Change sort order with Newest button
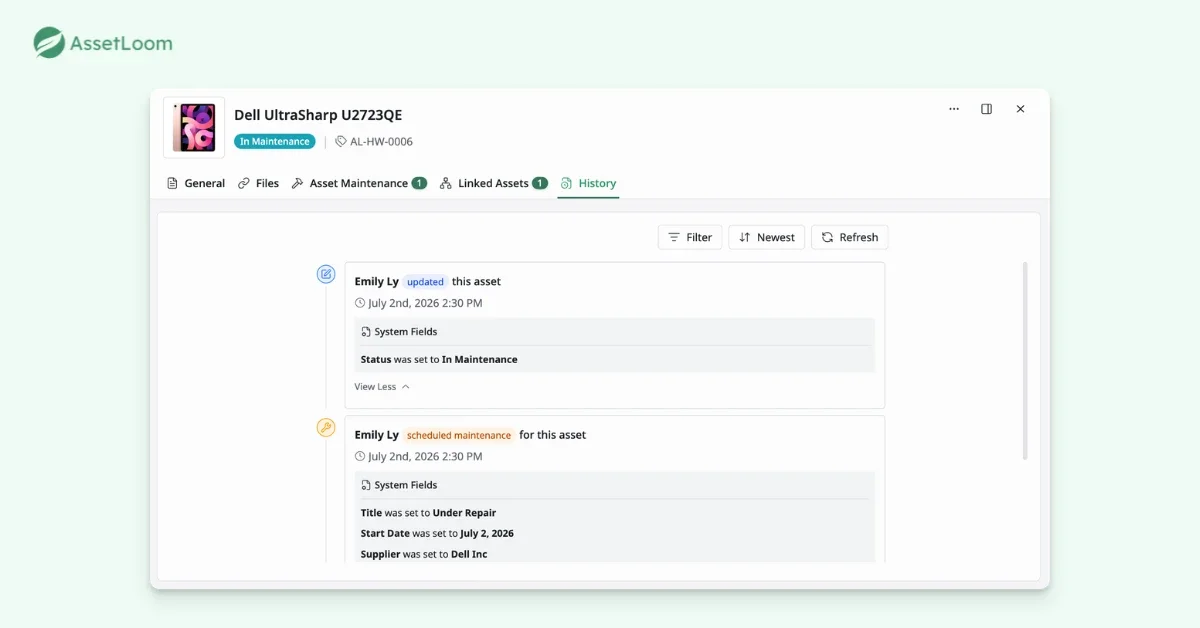 click(766, 237)
